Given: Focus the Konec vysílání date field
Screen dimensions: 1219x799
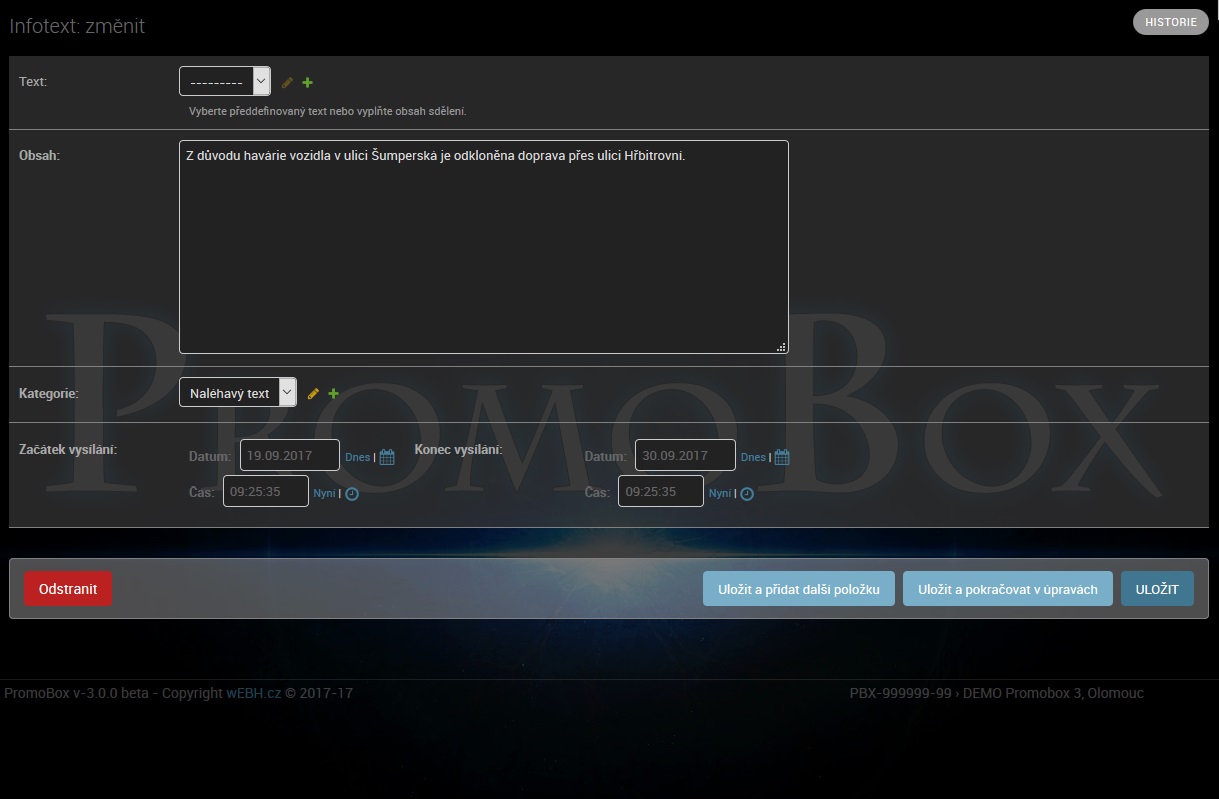Looking at the screenshot, I should [x=685, y=456].
